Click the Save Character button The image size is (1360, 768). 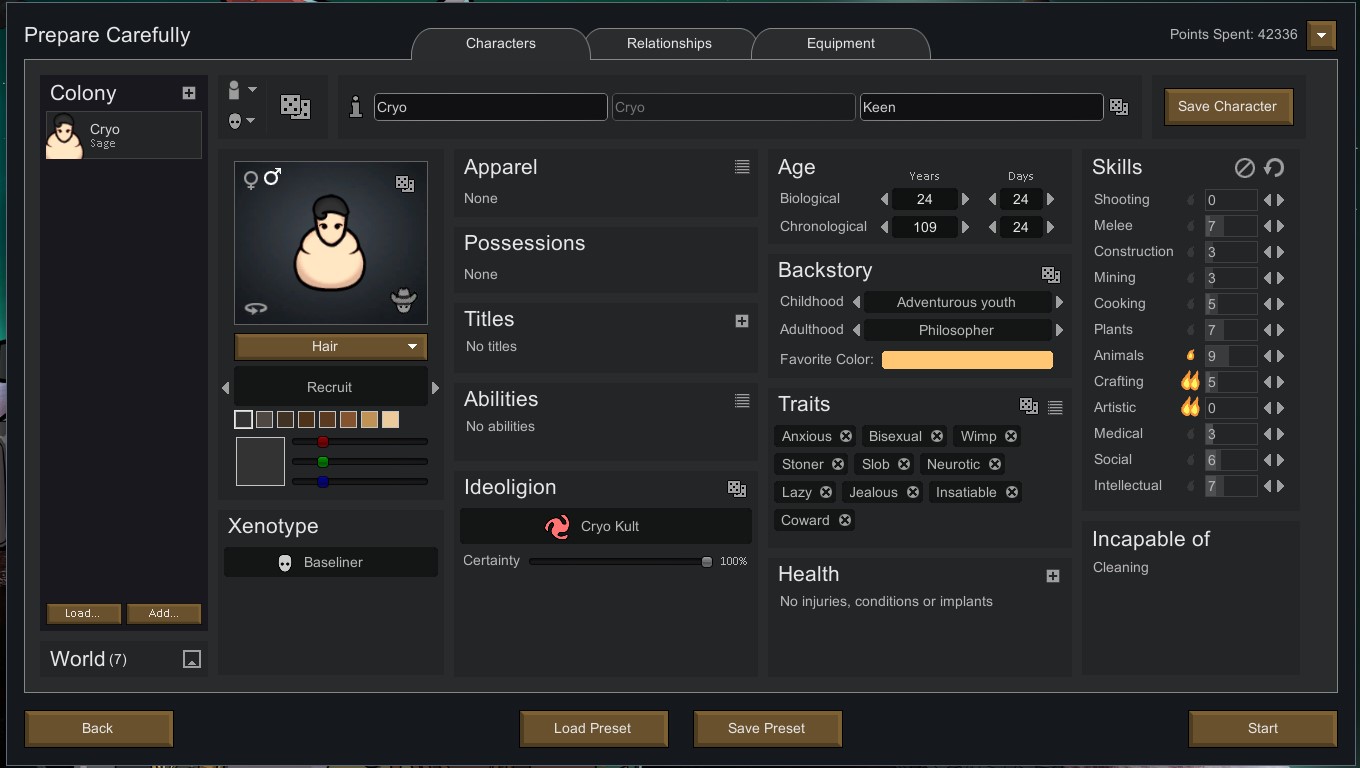click(x=1228, y=106)
